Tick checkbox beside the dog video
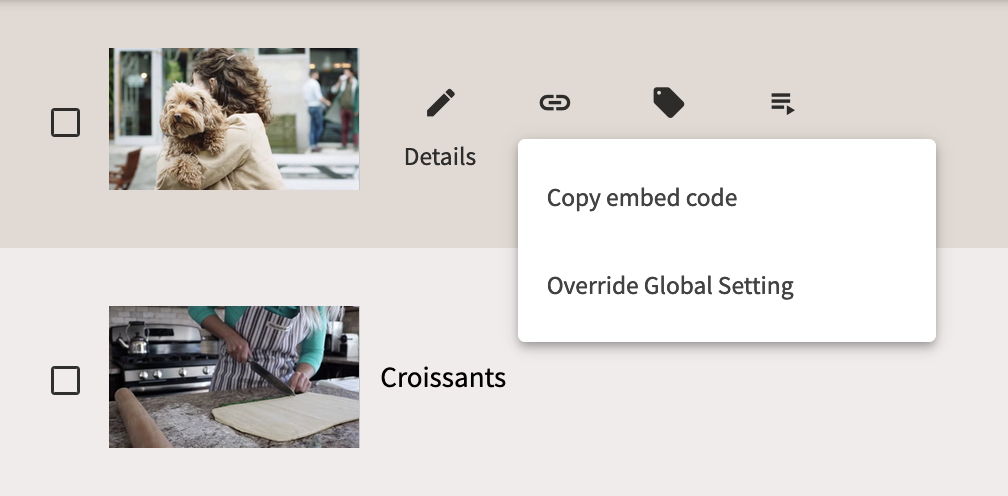The height and width of the screenshot is (496, 1008). pyautogui.click(x=66, y=122)
